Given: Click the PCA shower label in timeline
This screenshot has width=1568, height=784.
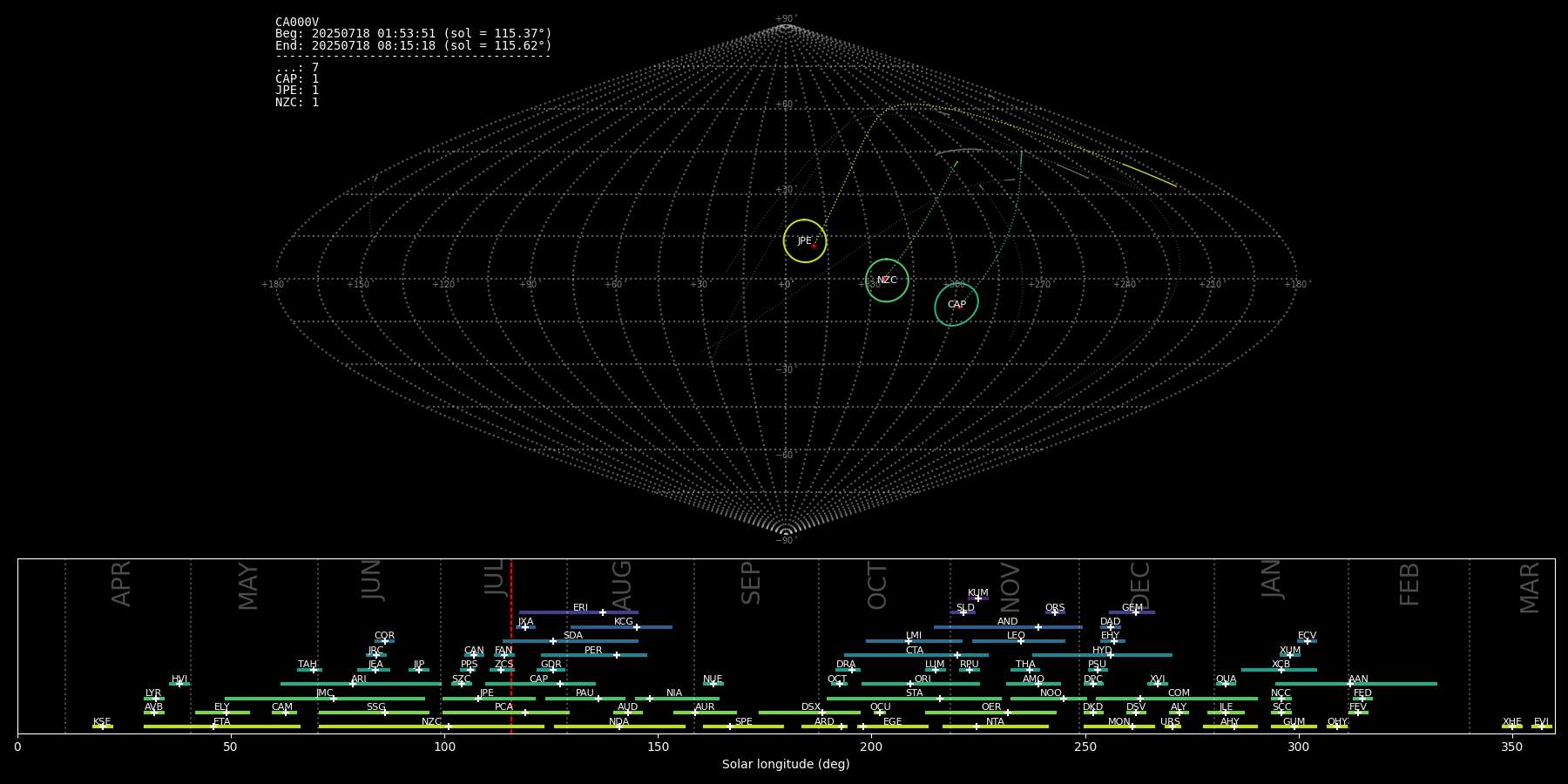Looking at the screenshot, I should pyautogui.click(x=504, y=707).
